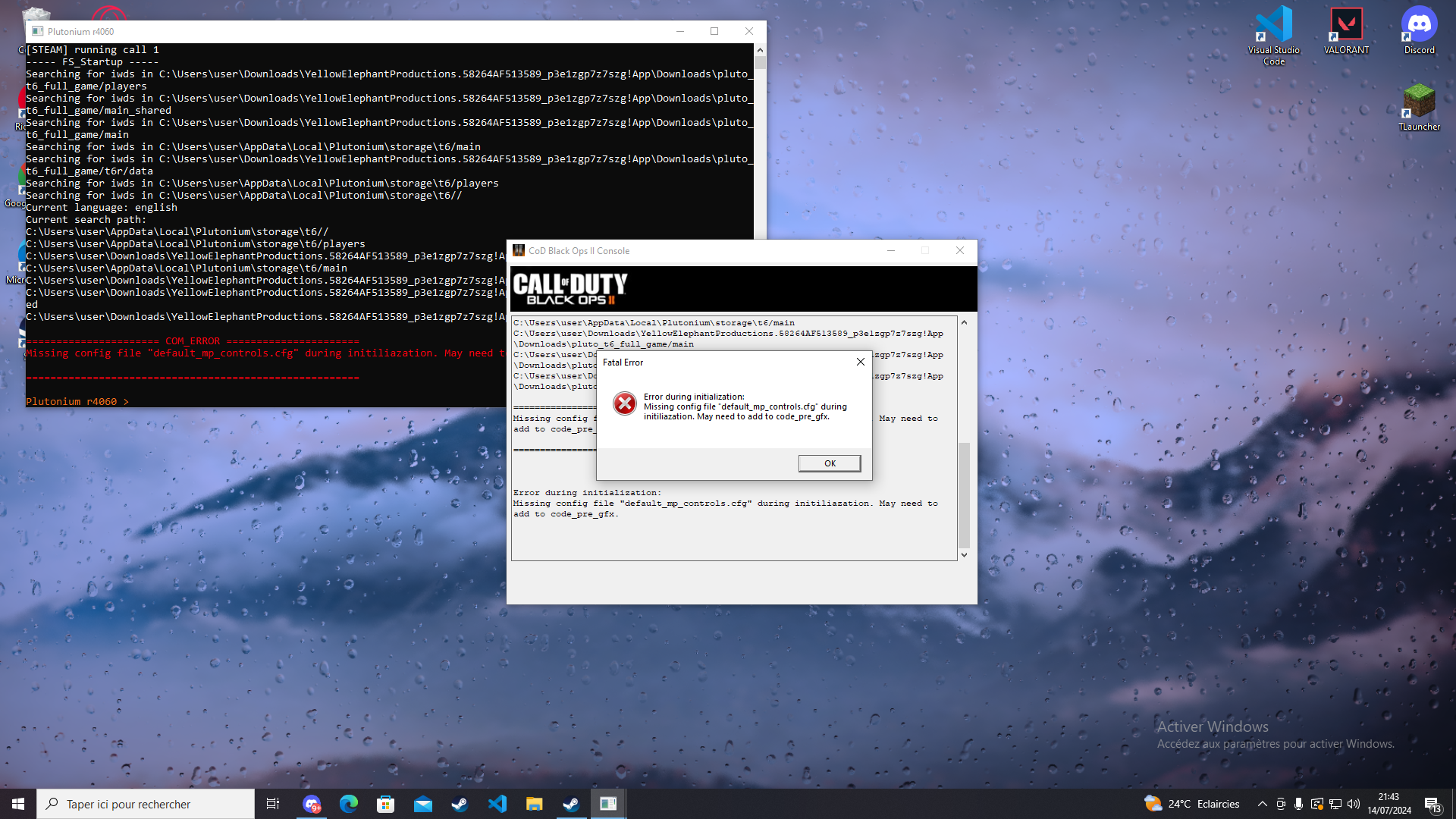Click the microphone tray icon
1456x819 pixels.
1299,804
